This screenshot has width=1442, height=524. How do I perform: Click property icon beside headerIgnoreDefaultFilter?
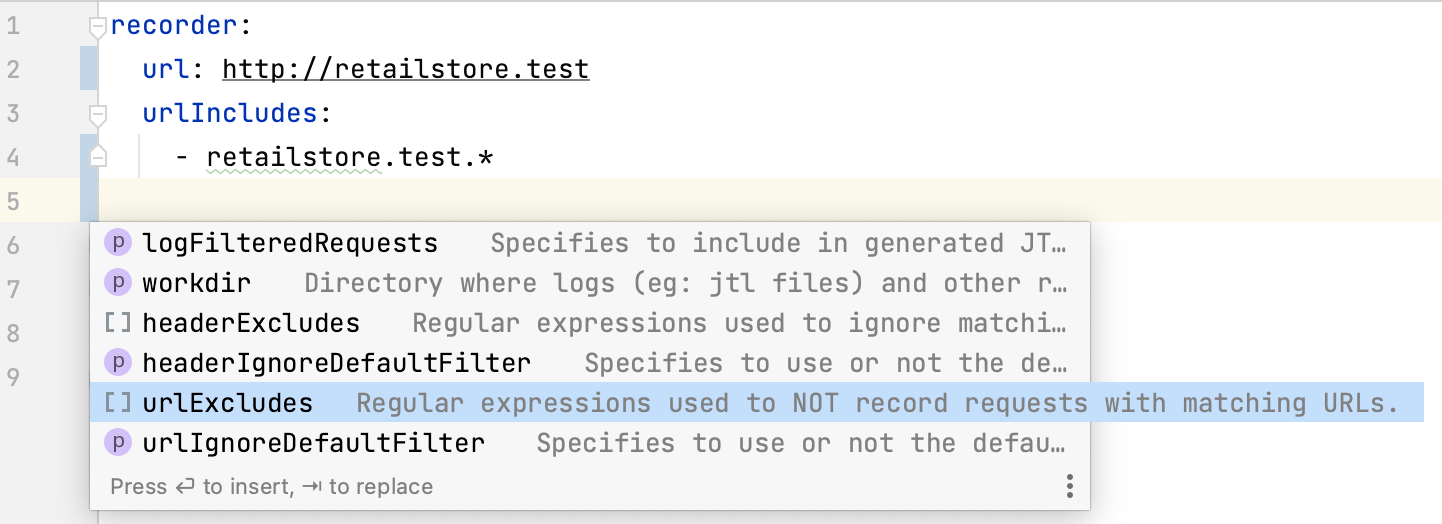pos(118,362)
